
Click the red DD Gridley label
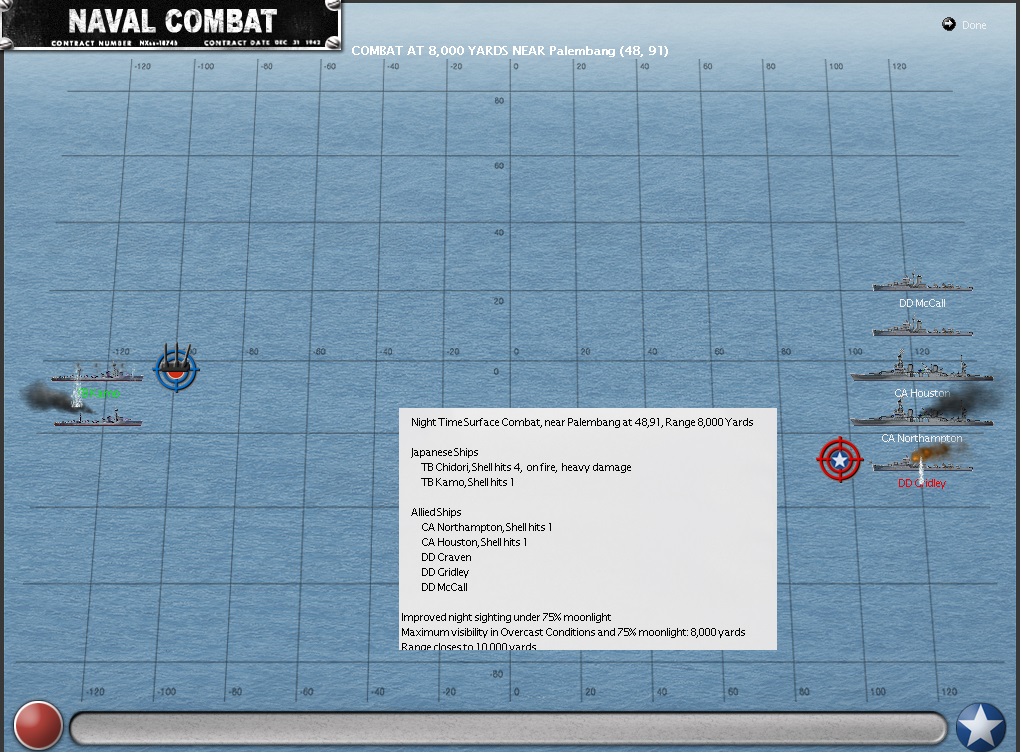click(922, 484)
